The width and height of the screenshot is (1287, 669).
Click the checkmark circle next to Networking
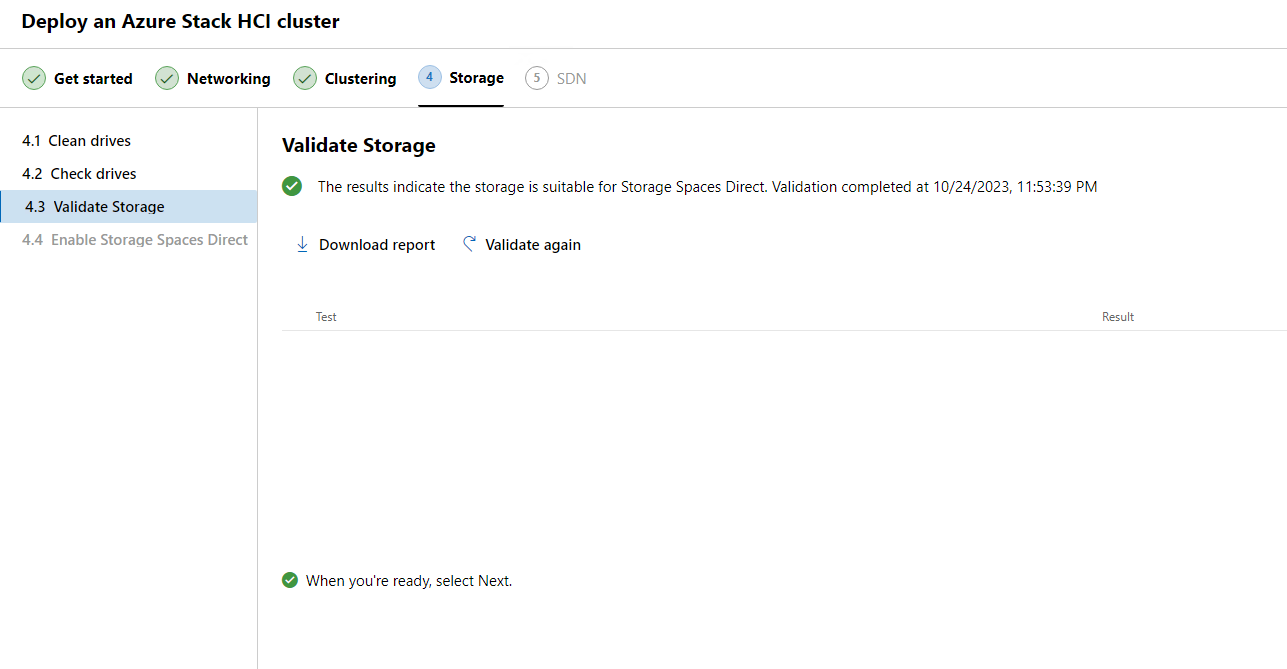[x=167, y=78]
